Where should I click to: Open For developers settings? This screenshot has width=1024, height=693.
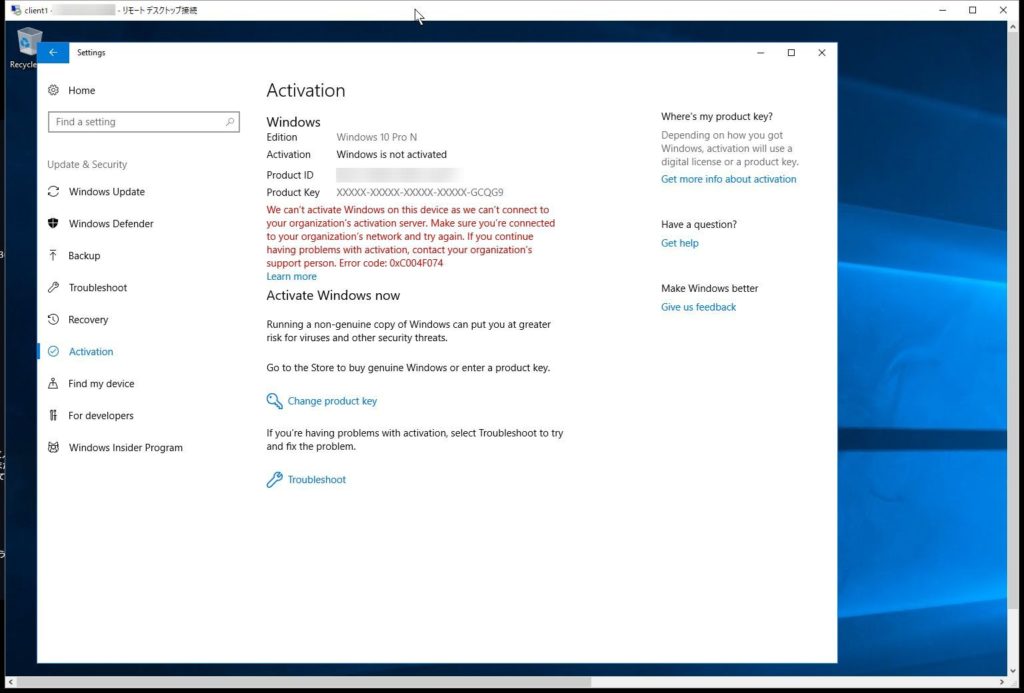101,415
